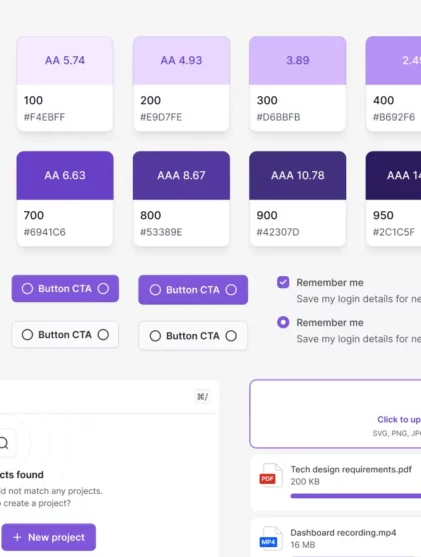Image resolution: width=421 pixels, height=557 pixels.
Task: Click the leading circle icon in the top-left purple Button CTA
Action: (x=27, y=288)
